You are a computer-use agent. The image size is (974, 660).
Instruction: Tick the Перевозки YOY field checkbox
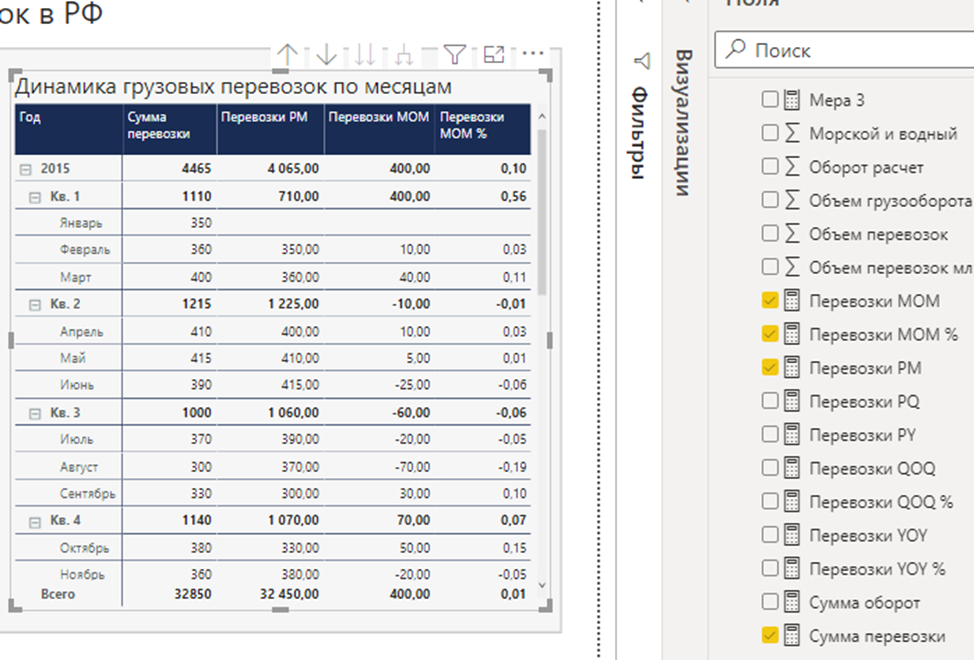(x=770, y=535)
